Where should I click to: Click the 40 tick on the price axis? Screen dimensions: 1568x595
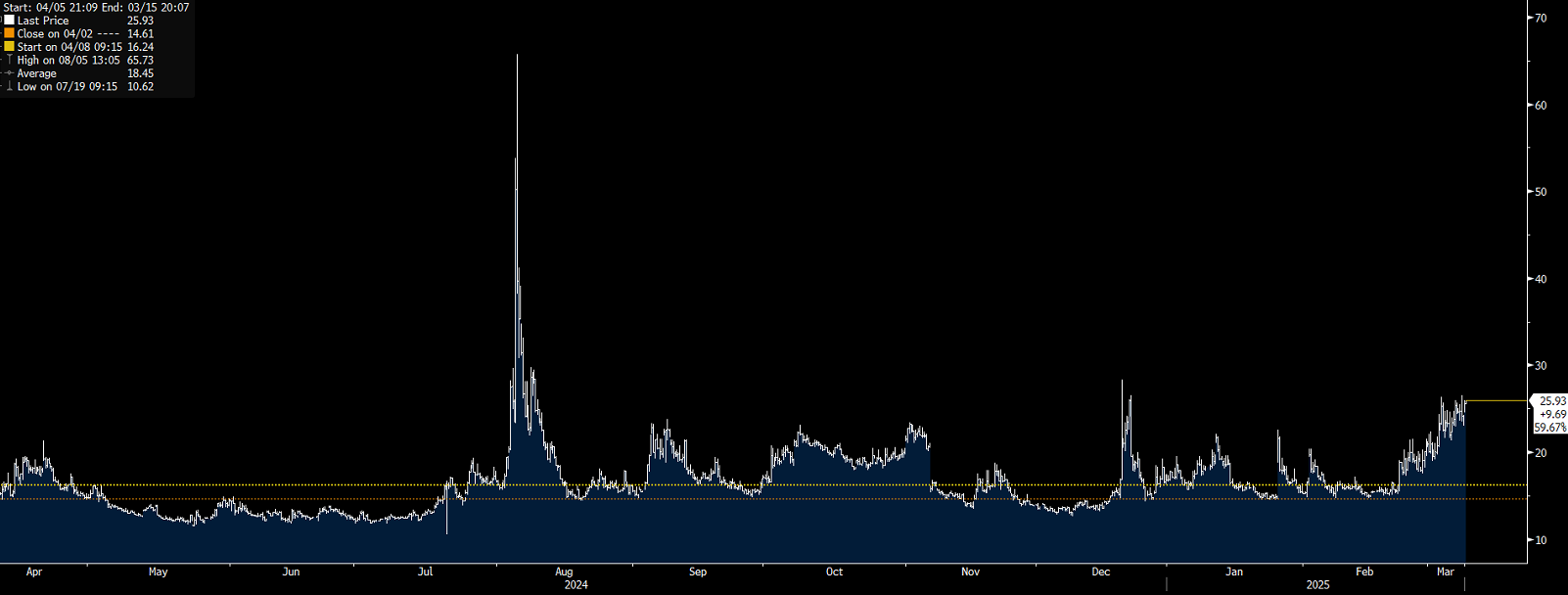click(x=1541, y=279)
